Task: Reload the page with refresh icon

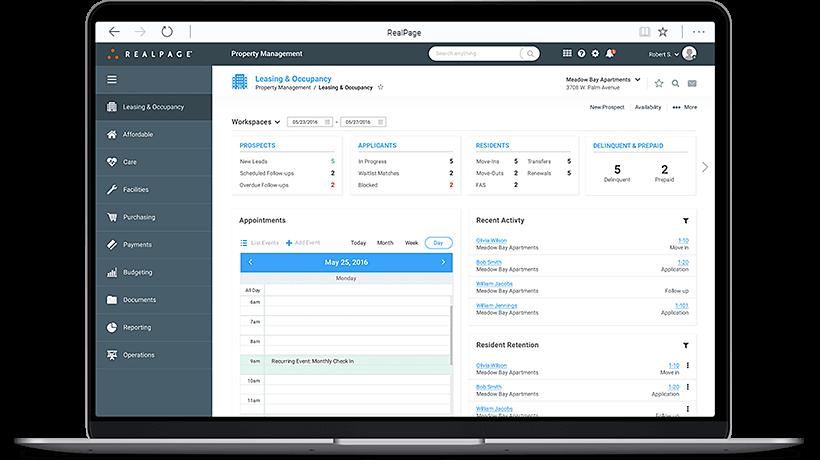Action: click(167, 32)
